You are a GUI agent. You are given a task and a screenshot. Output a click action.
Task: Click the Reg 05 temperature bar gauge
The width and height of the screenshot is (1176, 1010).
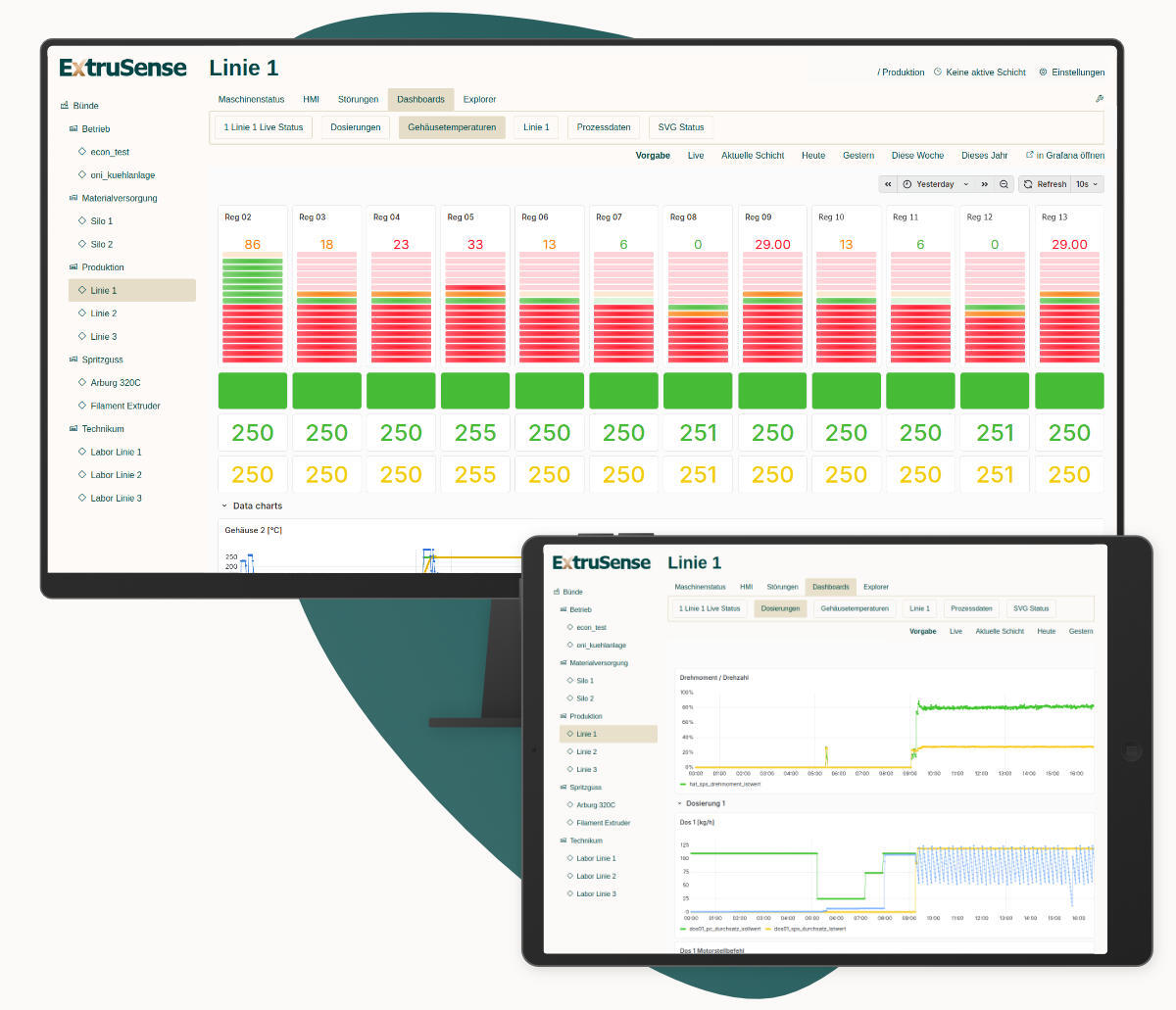click(x=475, y=307)
